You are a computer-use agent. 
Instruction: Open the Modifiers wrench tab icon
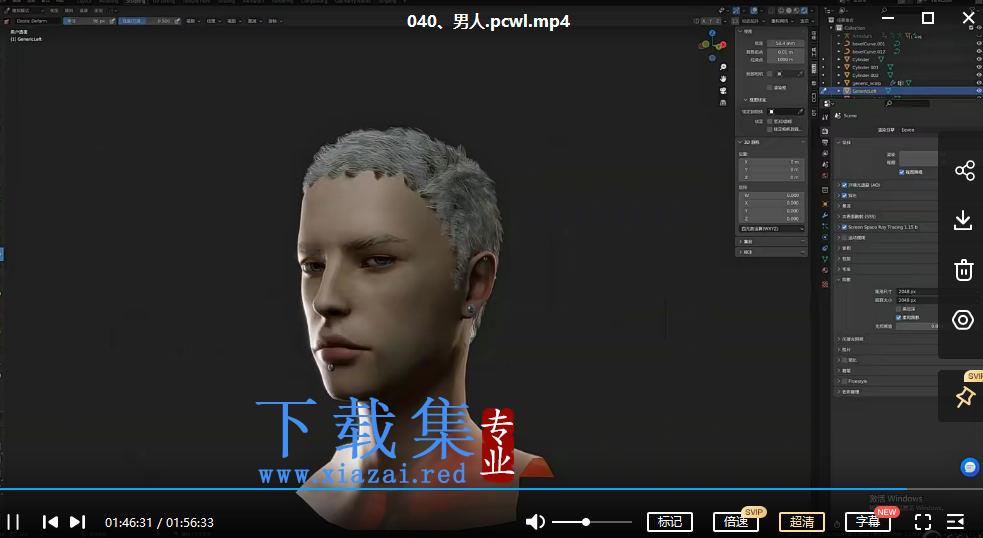coord(825,215)
